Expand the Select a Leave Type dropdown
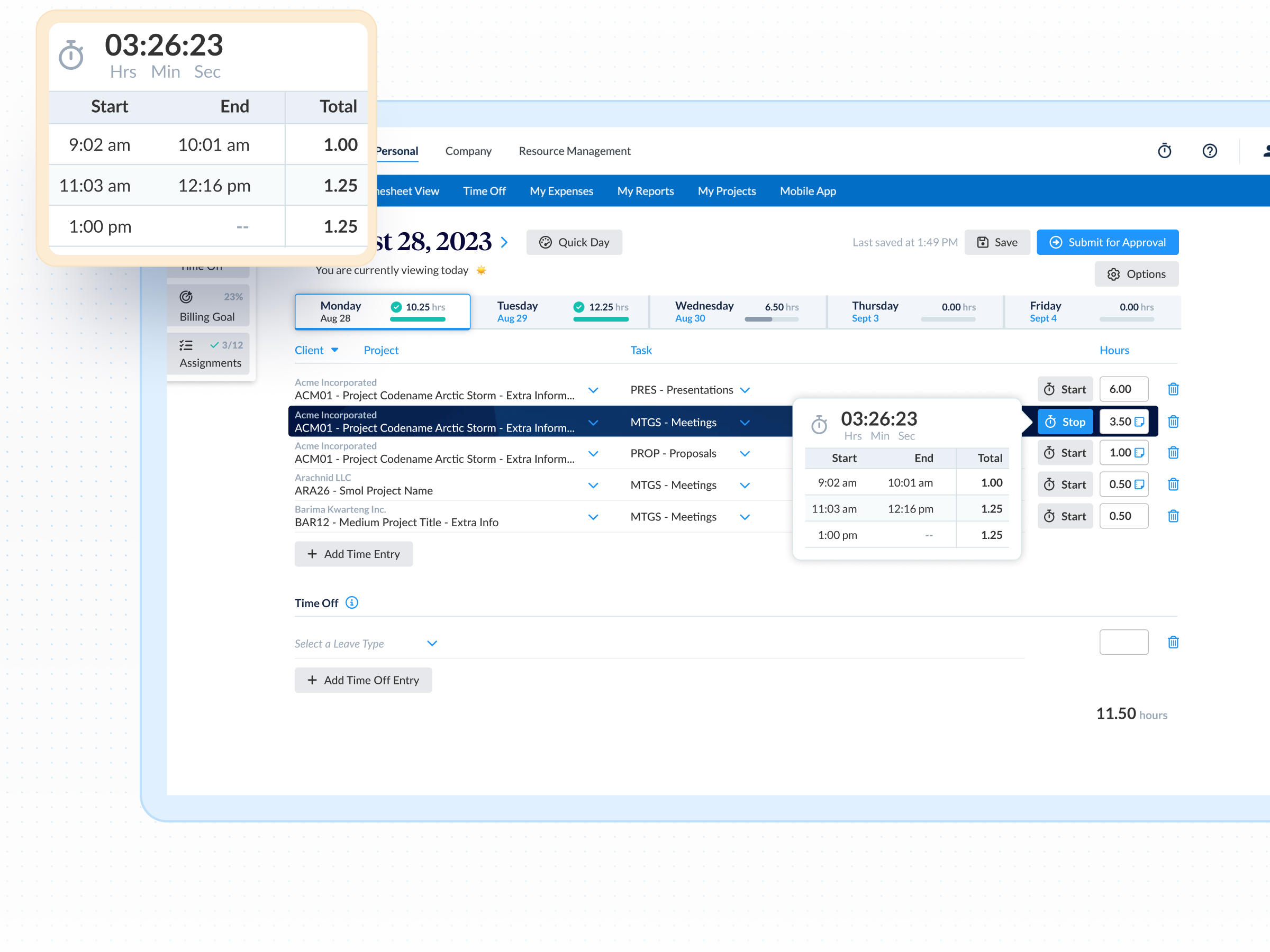Image resolution: width=1270 pixels, height=952 pixels. (x=432, y=643)
